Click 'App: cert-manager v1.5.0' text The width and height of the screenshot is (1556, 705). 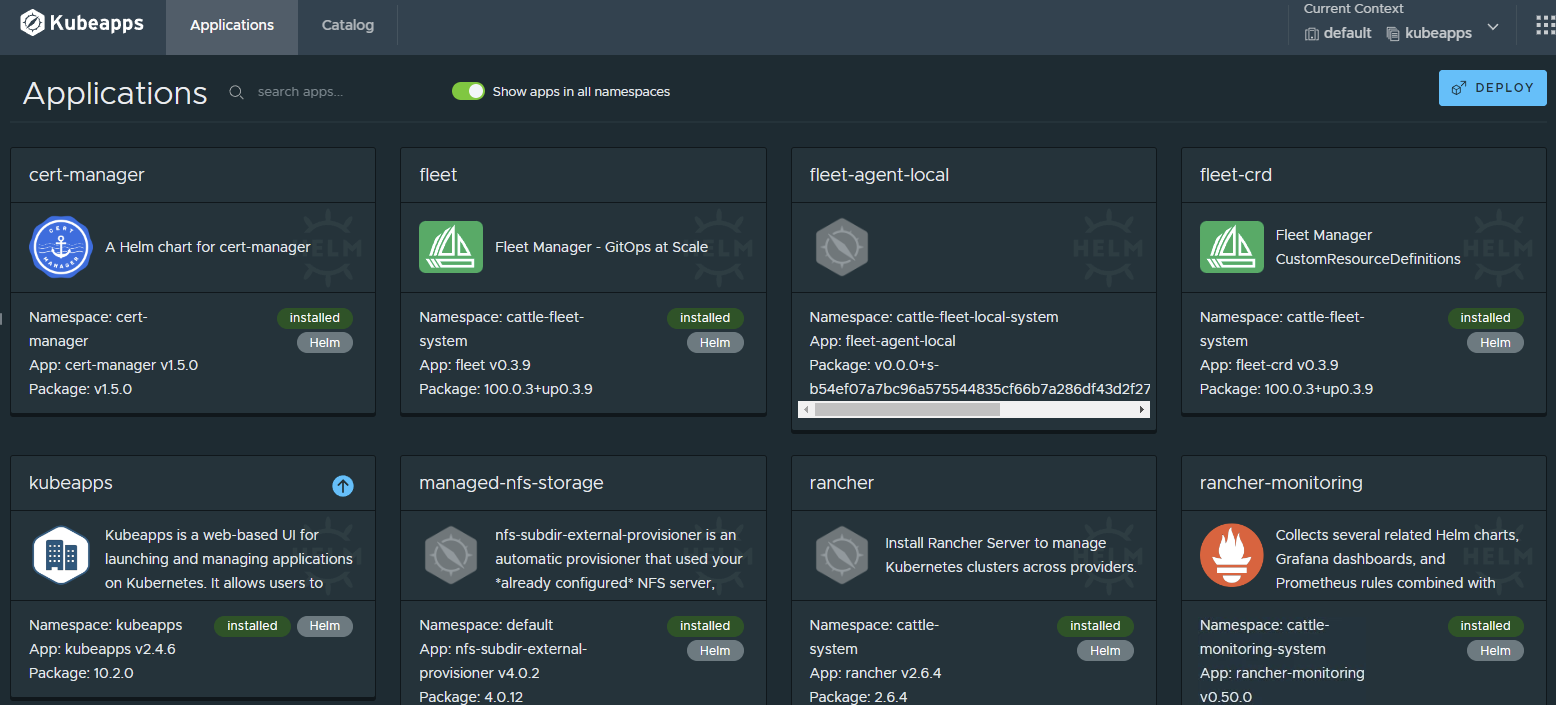coord(114,365)
